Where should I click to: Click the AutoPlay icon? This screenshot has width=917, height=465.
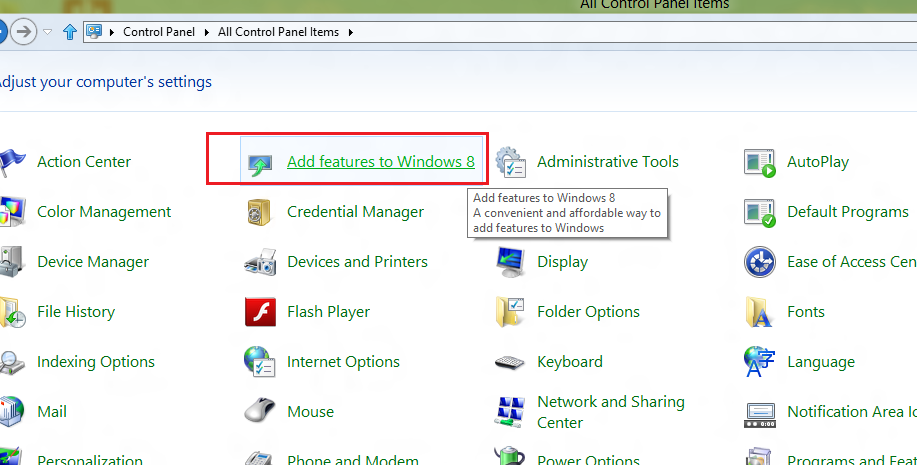click(x=760, y=163)
